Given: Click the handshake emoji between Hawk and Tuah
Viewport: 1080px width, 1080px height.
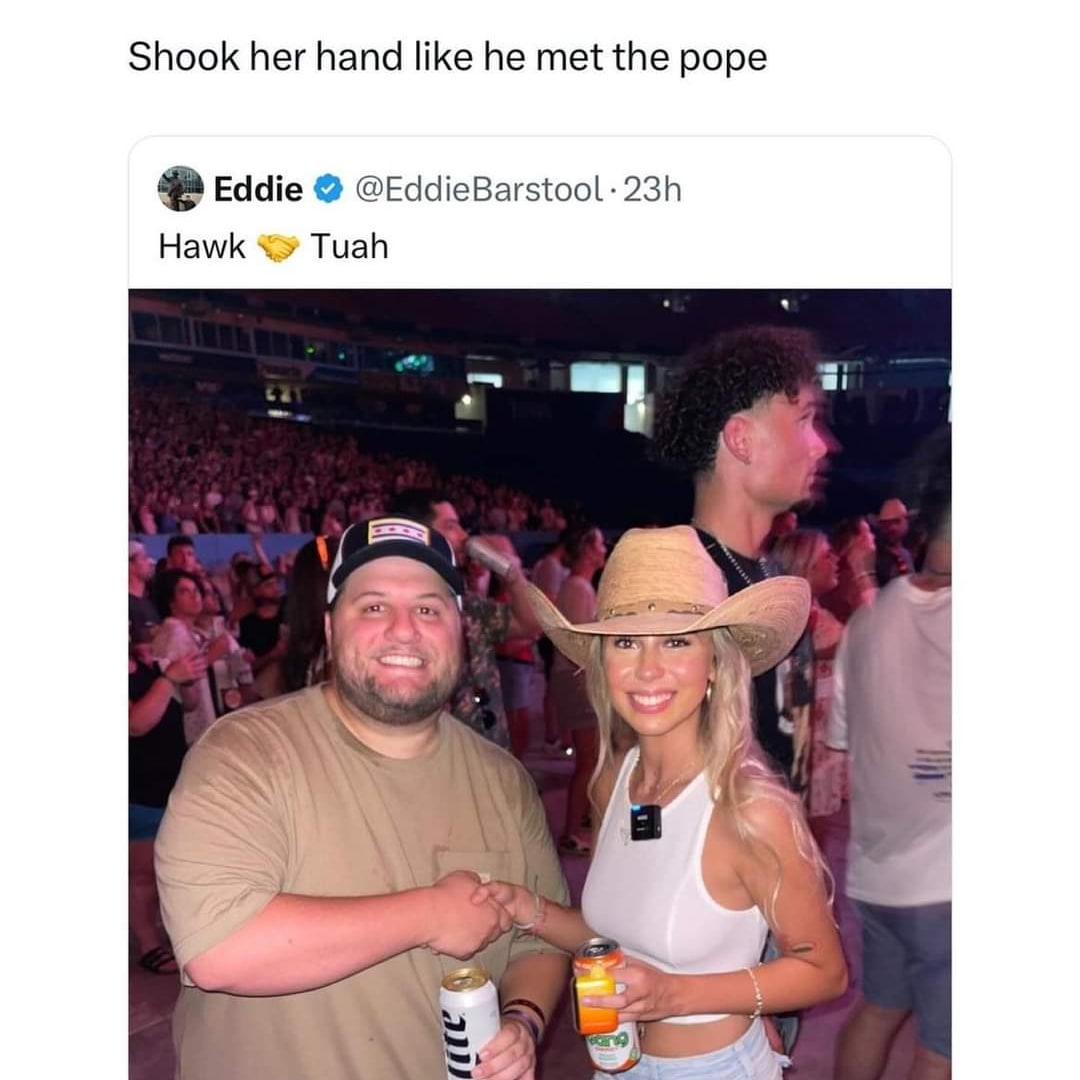Looking at the screenshot, I should tap(278, 247).
